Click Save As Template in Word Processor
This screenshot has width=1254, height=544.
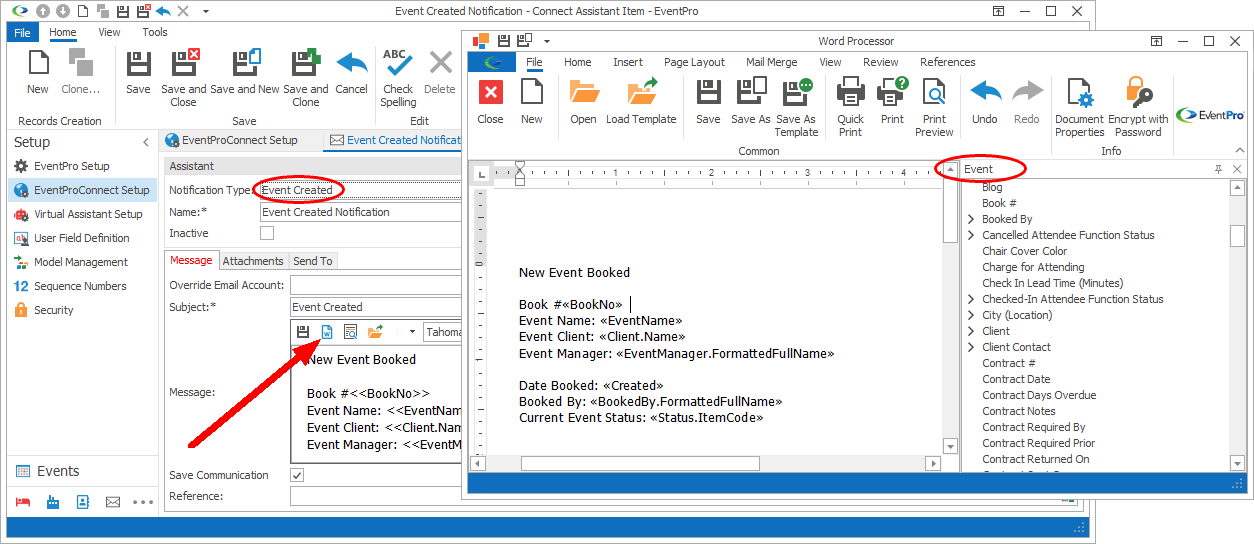pos(796,106)
